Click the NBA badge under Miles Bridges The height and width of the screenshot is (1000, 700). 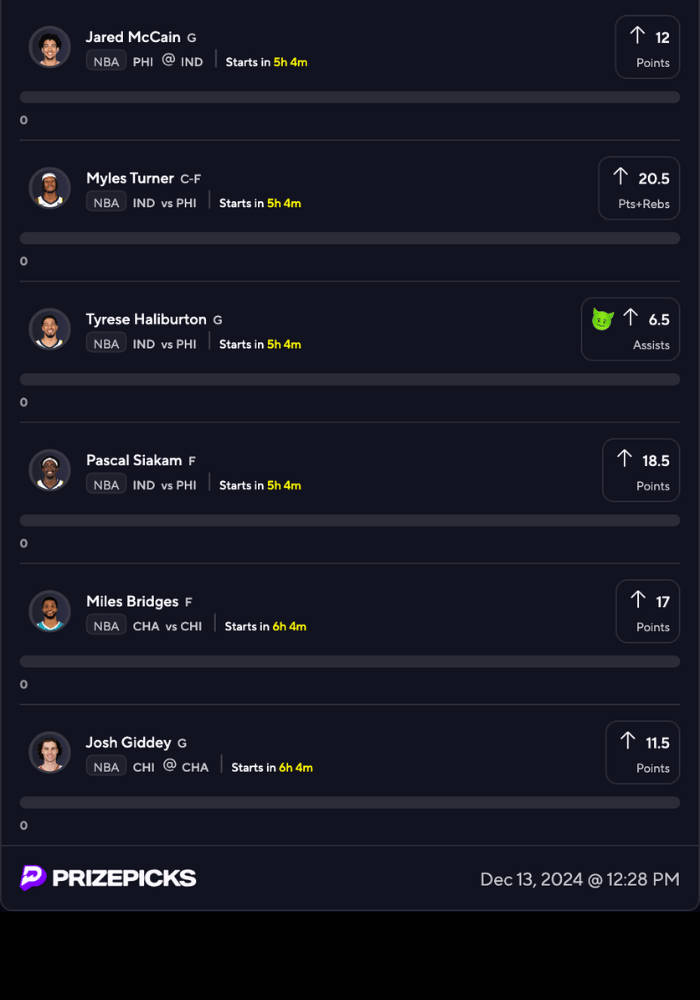[106, 626]
